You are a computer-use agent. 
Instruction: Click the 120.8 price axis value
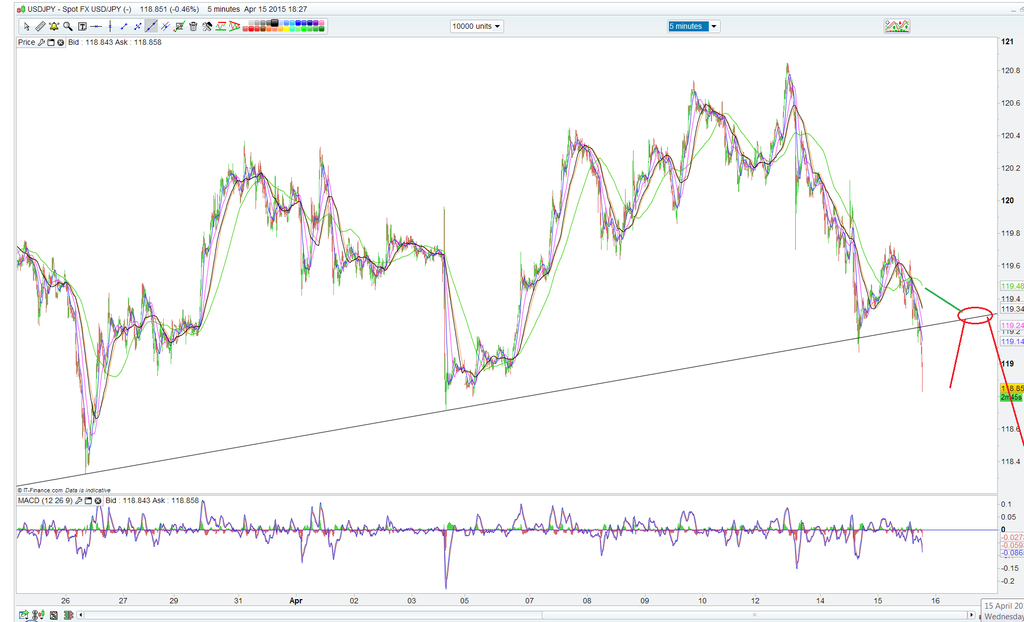pos(1011,70)
